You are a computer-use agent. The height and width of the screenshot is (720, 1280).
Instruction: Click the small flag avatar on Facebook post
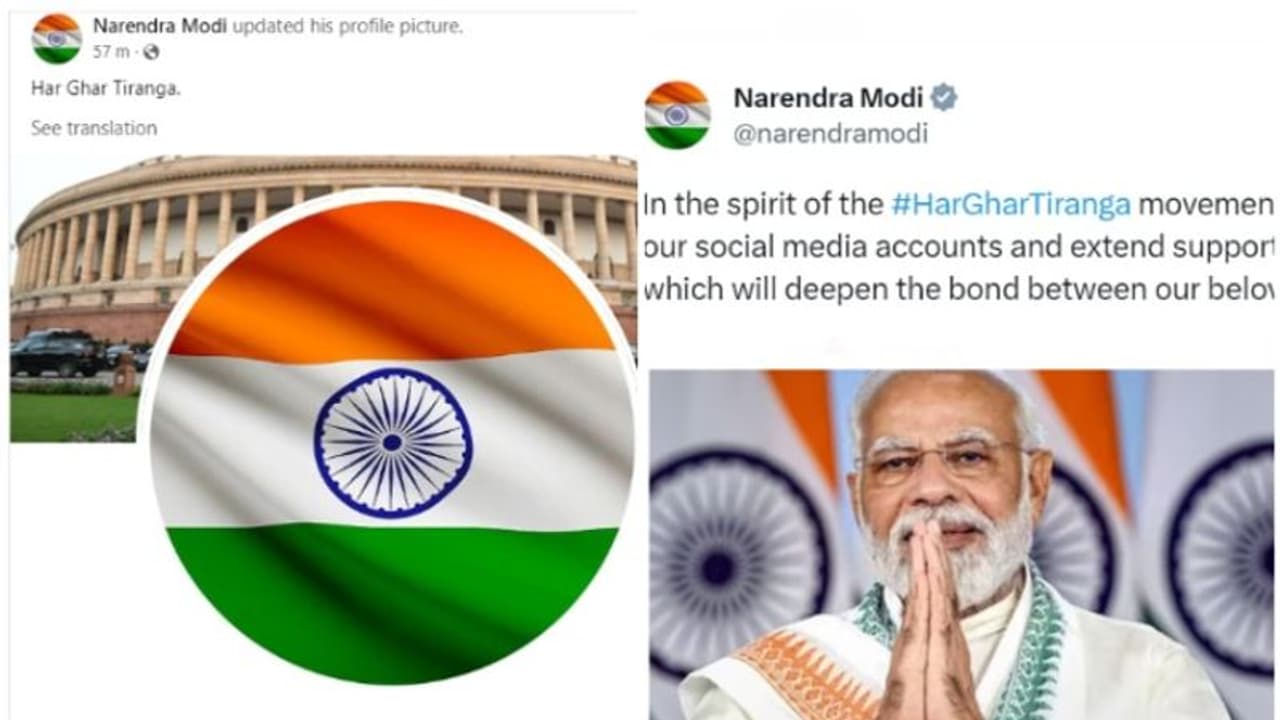coord(56,38)
